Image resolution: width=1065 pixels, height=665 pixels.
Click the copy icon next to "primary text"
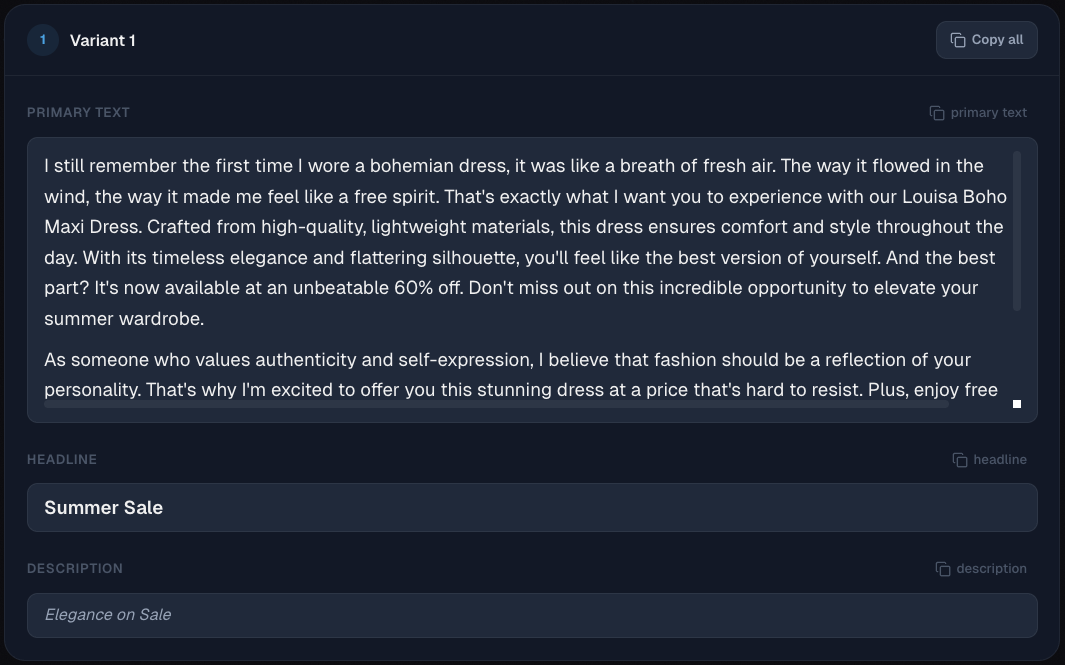tap(935, 112)
